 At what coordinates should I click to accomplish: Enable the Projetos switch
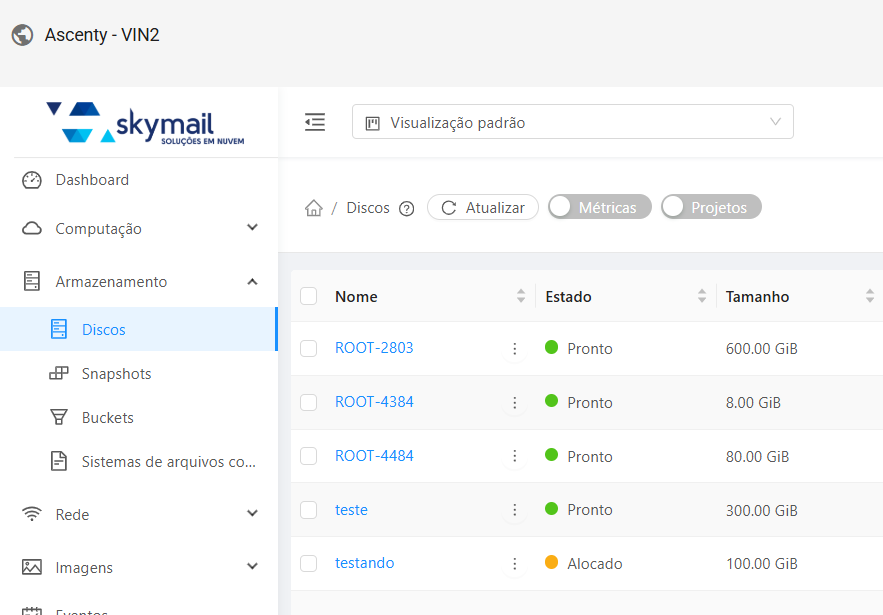pos(711,207)
